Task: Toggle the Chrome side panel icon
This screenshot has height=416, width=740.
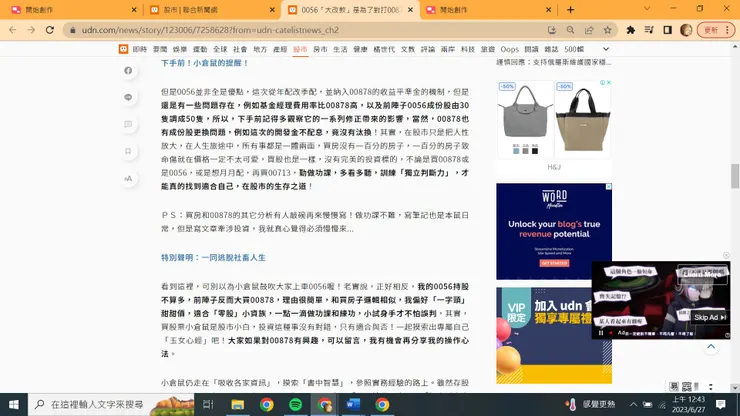Action: [667, 30]
